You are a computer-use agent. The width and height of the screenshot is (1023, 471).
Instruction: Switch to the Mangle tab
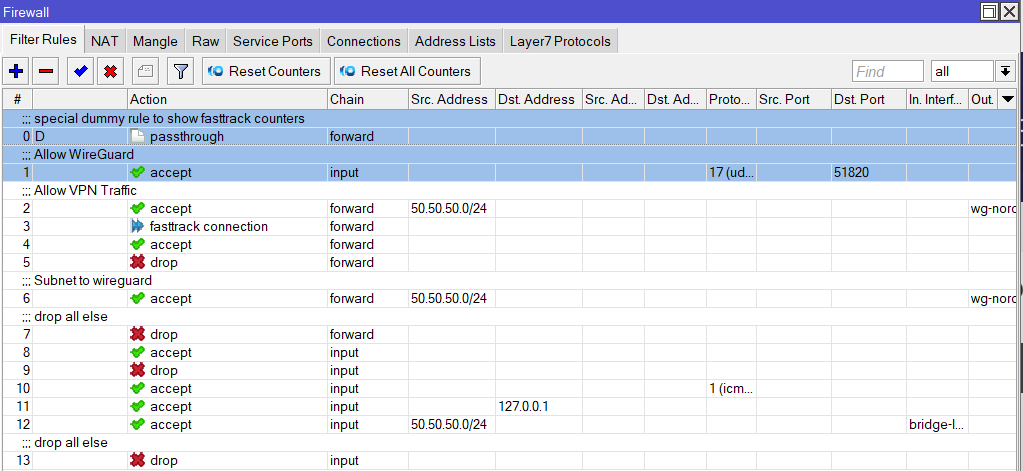pos(155,41)
